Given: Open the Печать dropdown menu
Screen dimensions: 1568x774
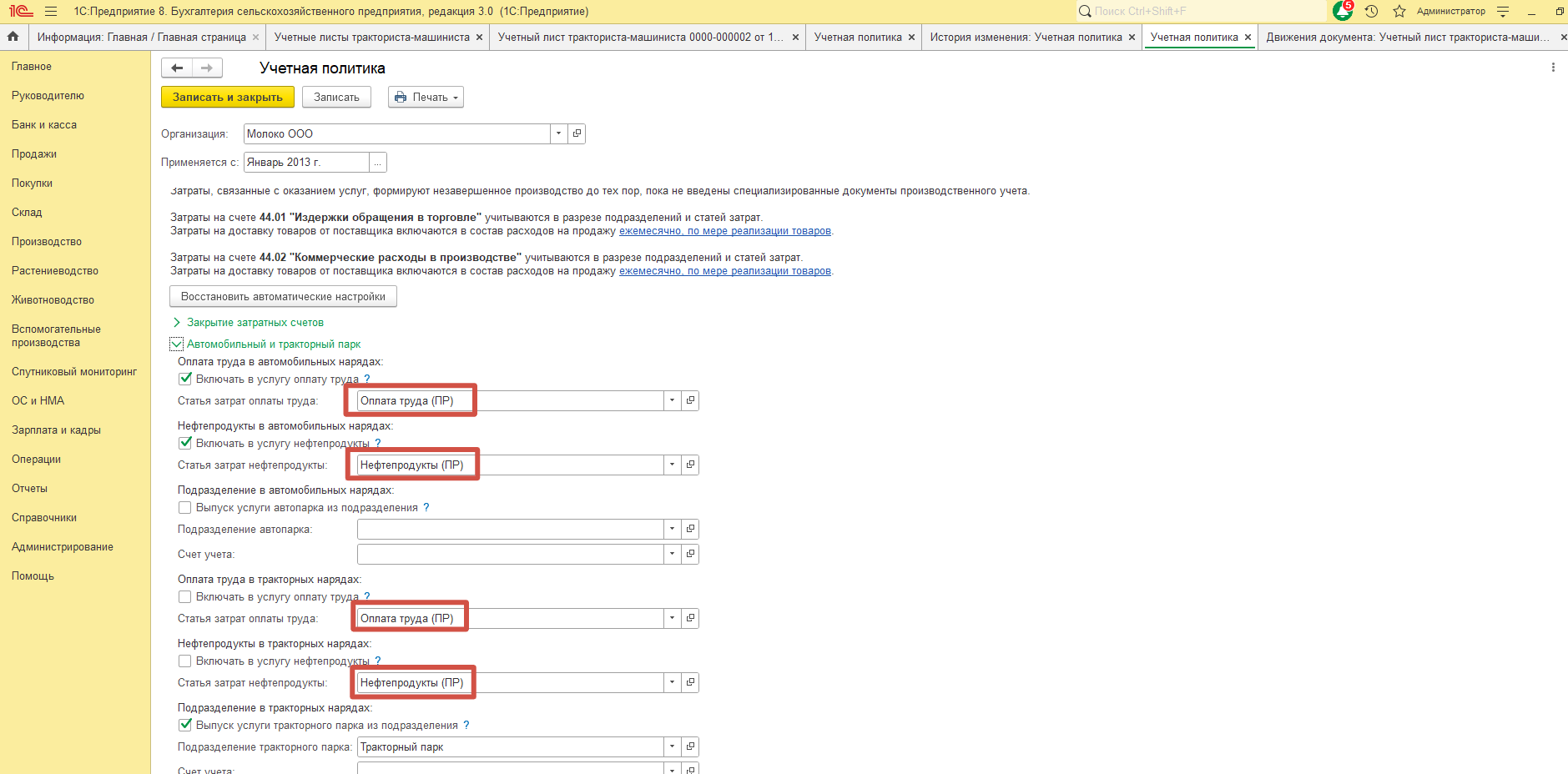Looking at the screenshot, I should (426, 98).
